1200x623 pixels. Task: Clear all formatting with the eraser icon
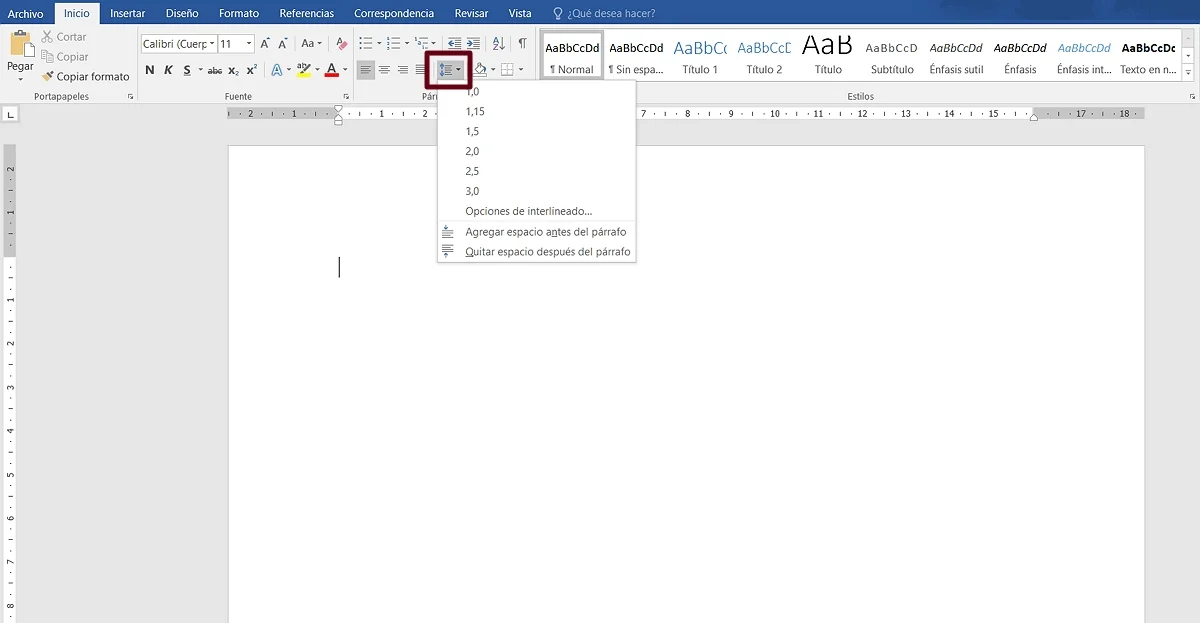tap(341, 44)
